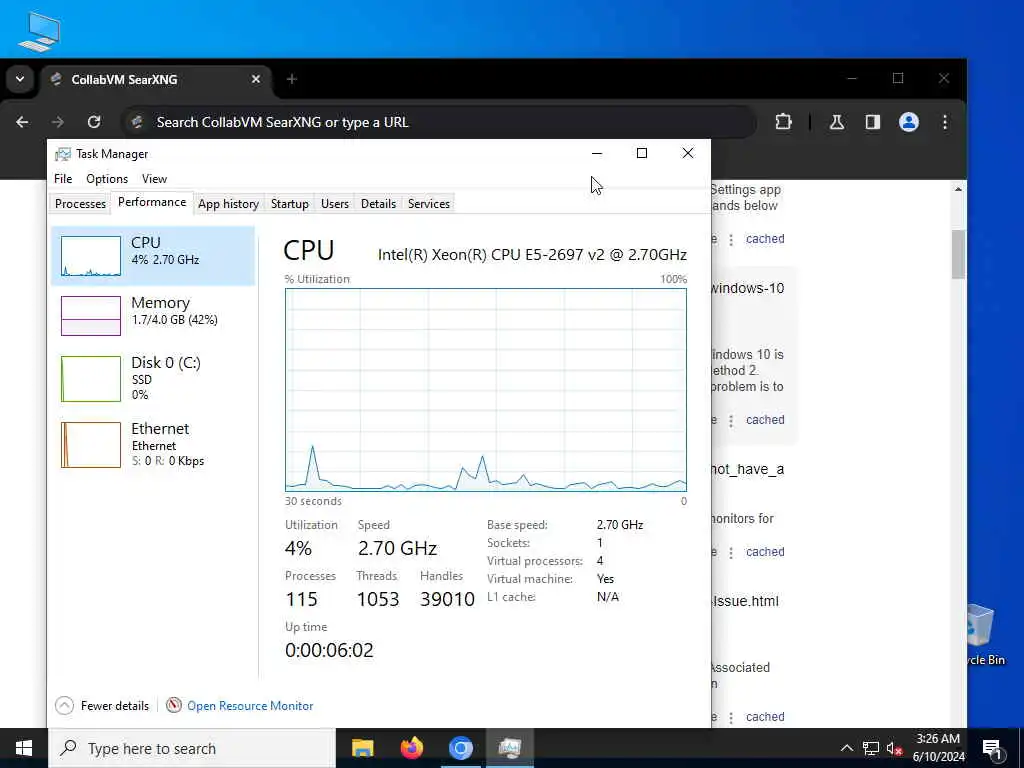Open the Action Center notifications
The height and width of the screenshot is (768, 1024).
tap(992, 748)
